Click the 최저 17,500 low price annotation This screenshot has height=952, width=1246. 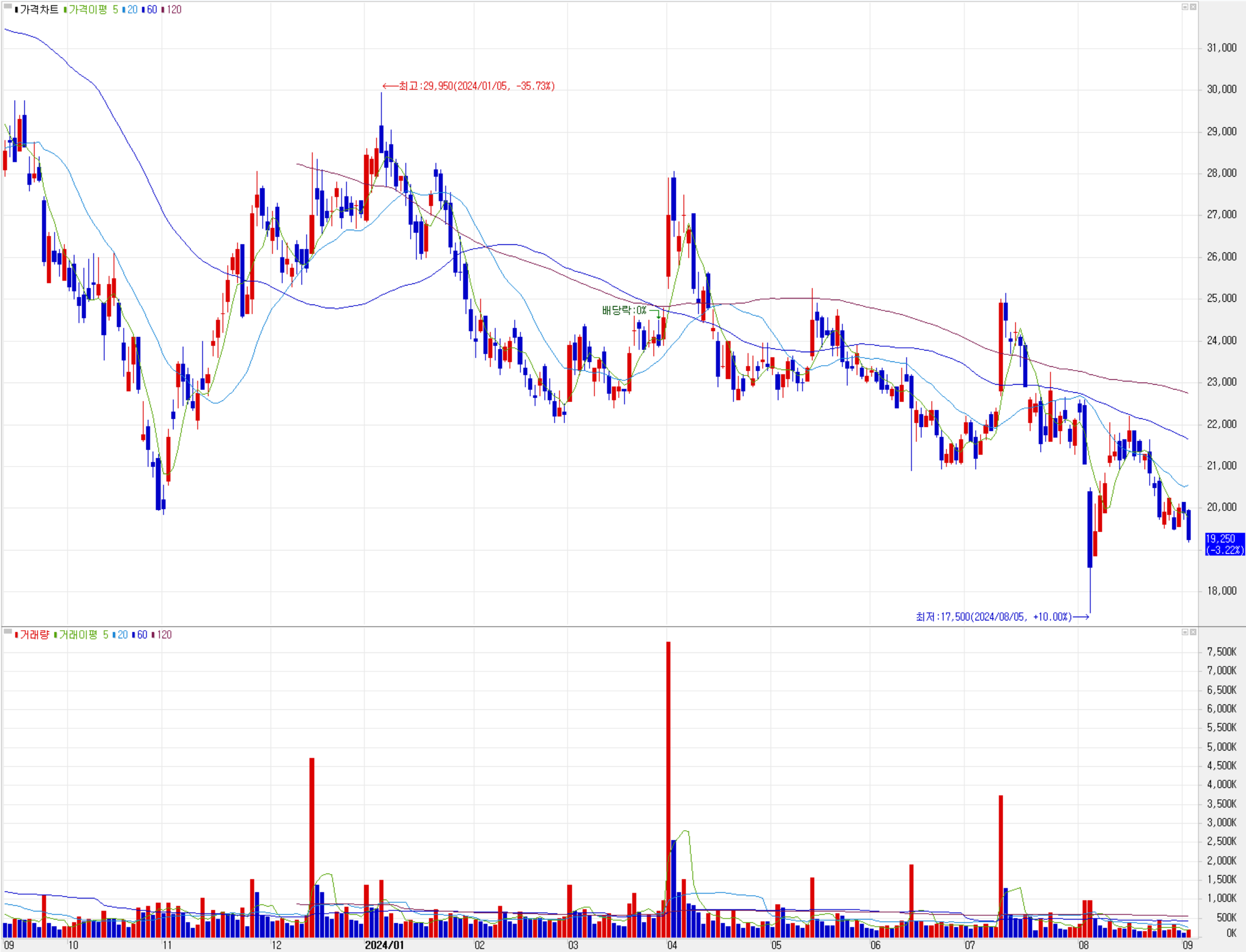995,617
